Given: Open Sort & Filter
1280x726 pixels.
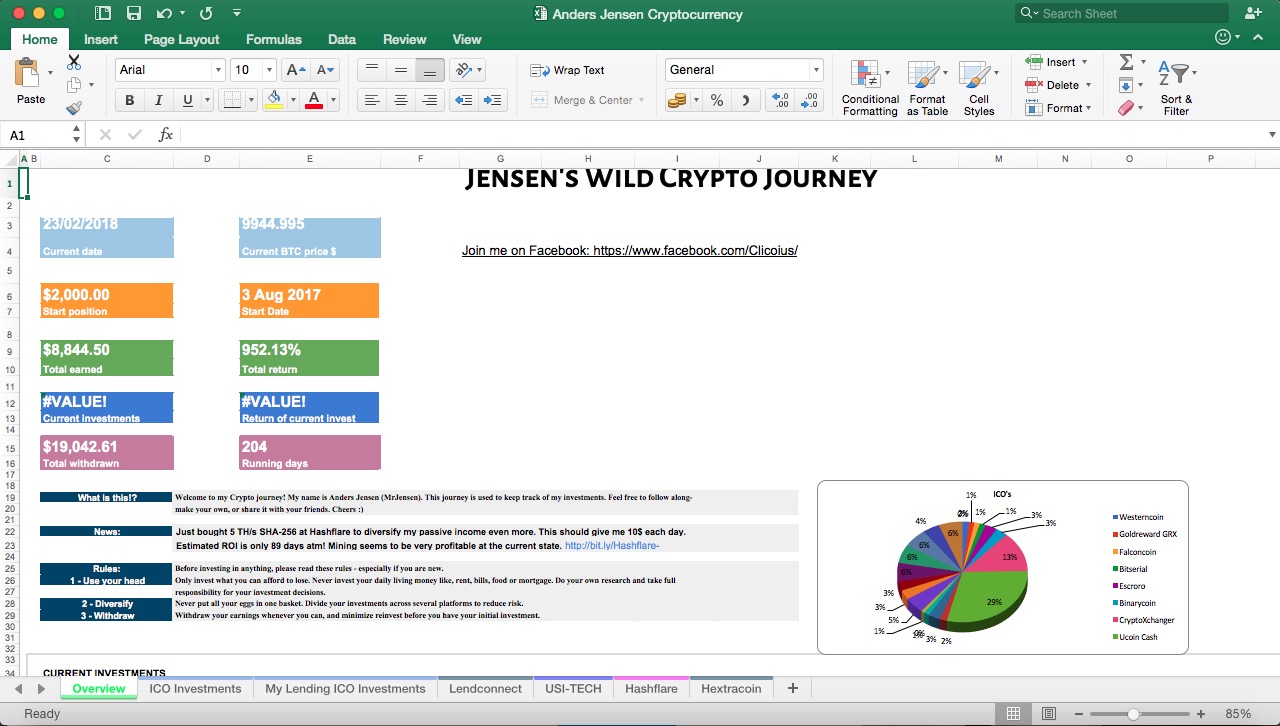Looking at the screenshot, I should point(1177,88).
